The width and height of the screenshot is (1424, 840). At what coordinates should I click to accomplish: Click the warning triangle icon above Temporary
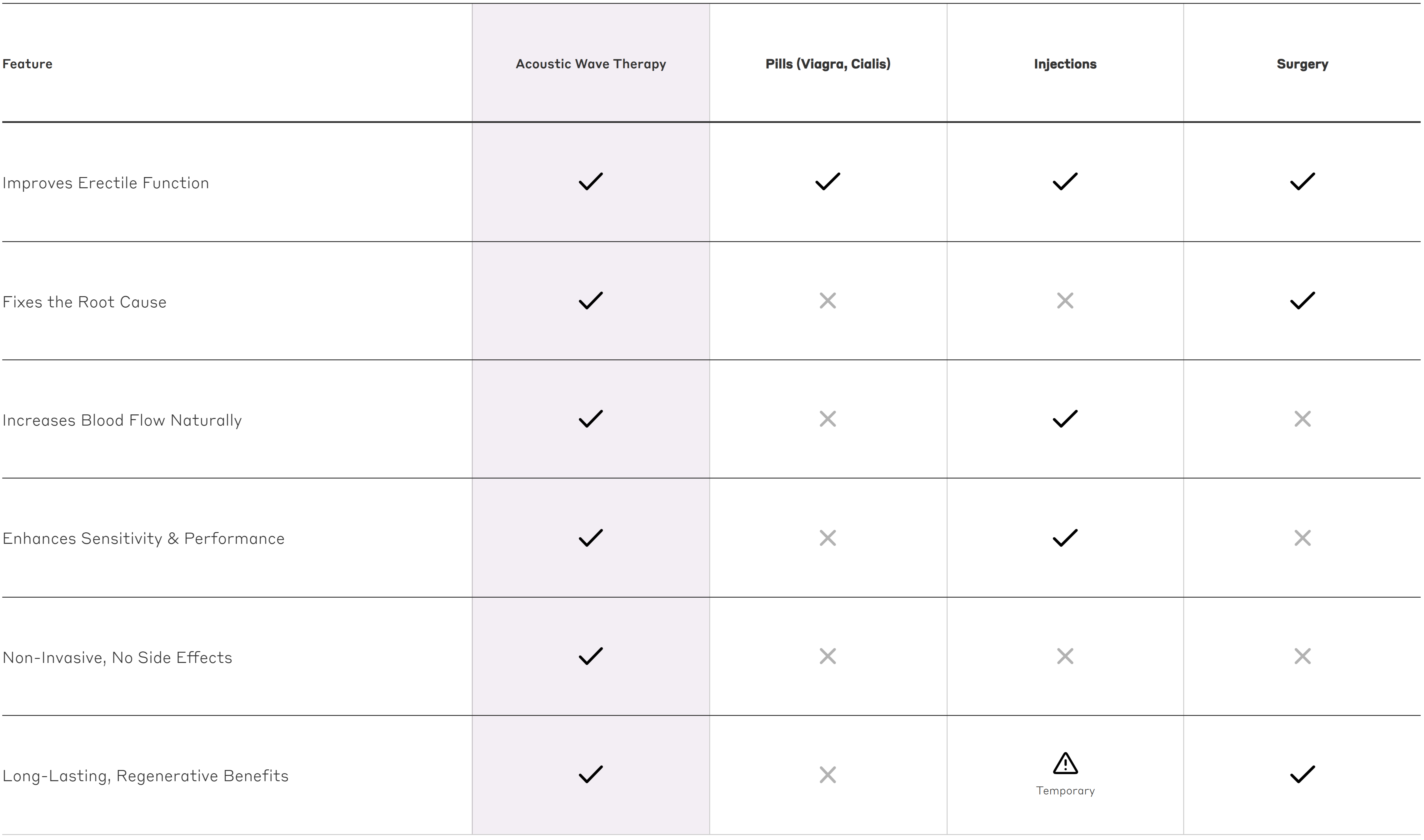[1065, 764]
